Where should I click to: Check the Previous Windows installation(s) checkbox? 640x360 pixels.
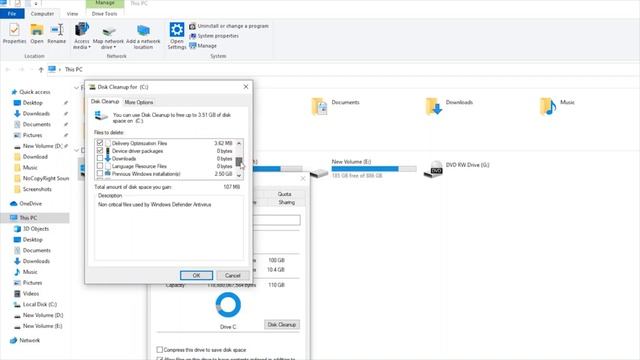[x=100, y=174]
